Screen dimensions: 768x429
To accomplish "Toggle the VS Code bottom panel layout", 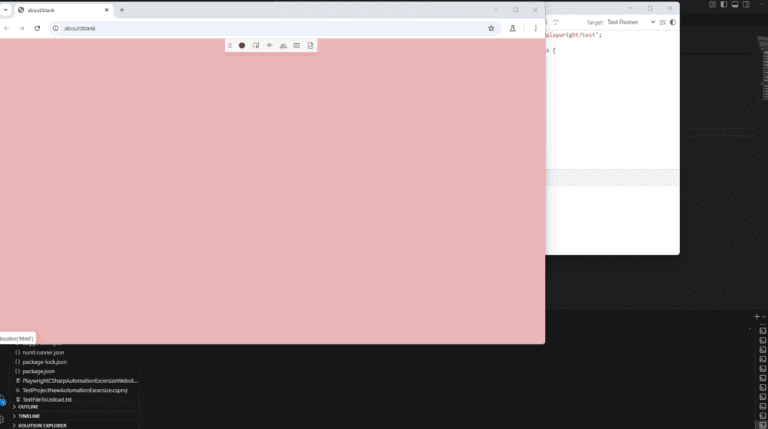I will pyautogui.click(x=735, y=4).
